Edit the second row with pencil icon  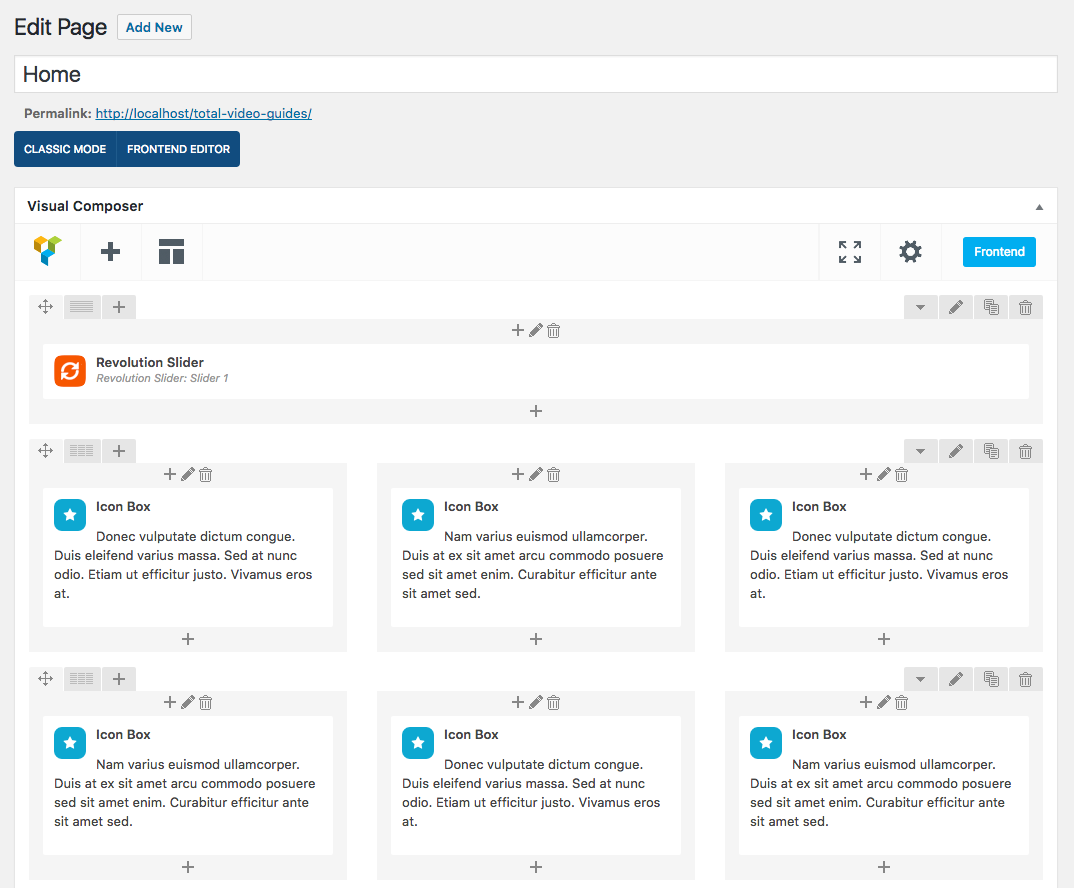coord(956,451)
